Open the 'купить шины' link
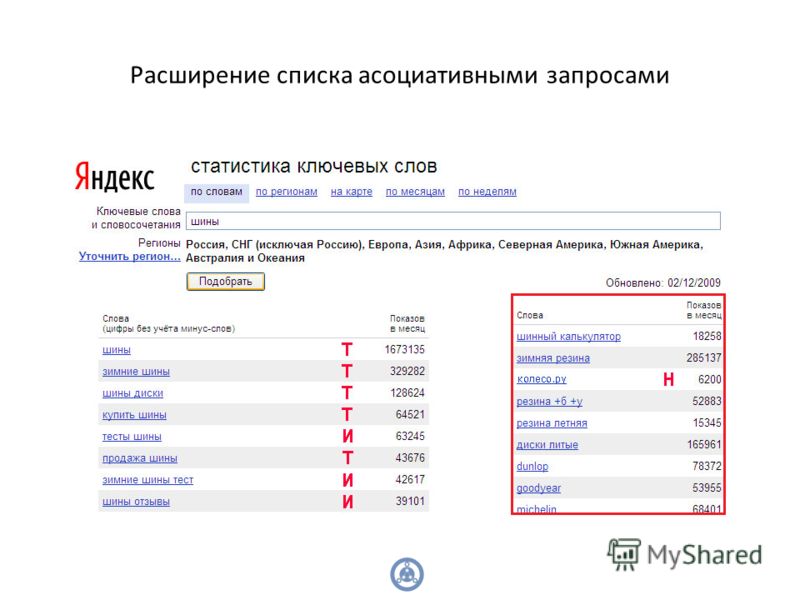Viewport: 800px width, 600px height. 134,415
